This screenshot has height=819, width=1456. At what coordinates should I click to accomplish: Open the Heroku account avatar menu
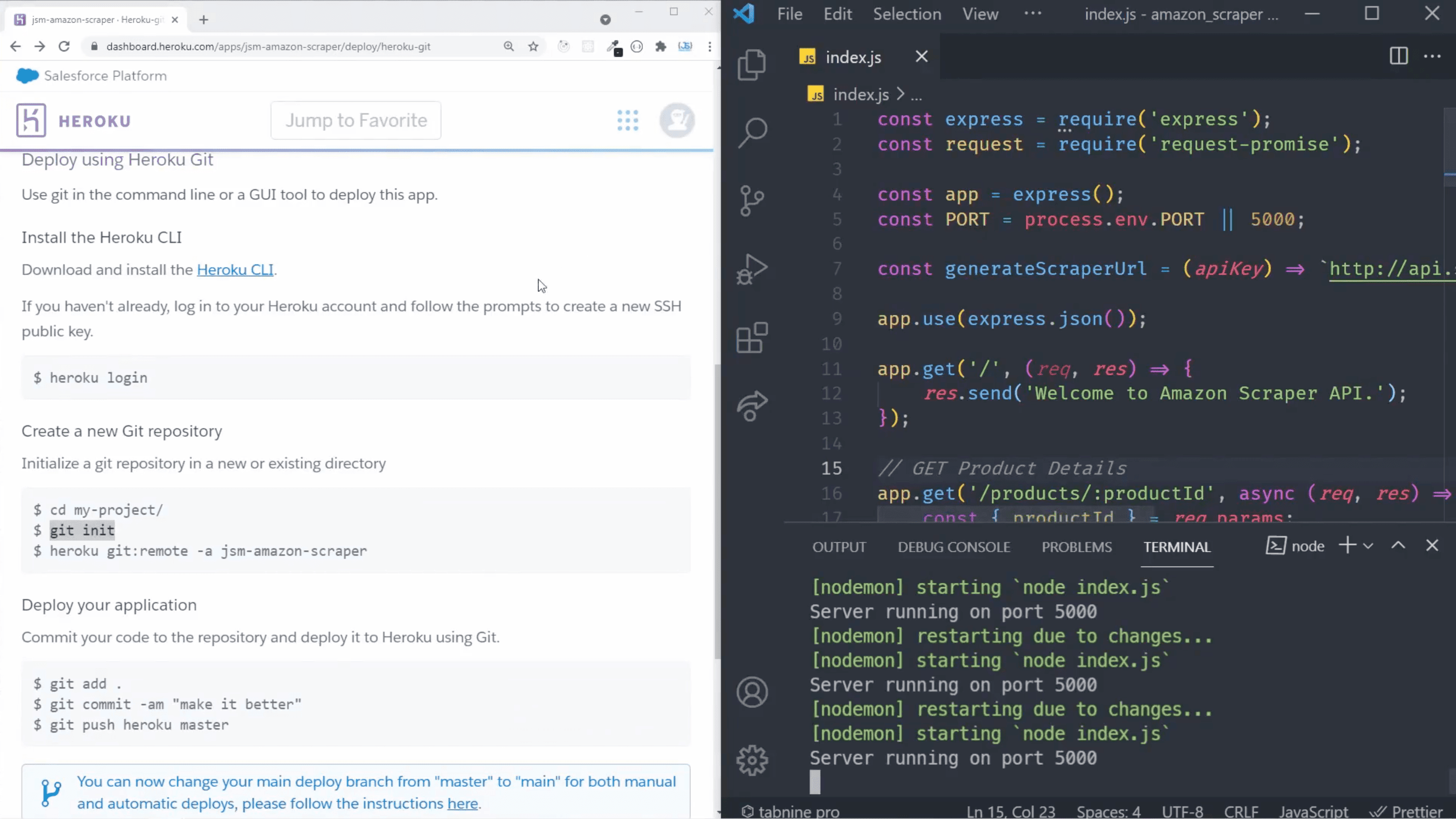point(676,120)
